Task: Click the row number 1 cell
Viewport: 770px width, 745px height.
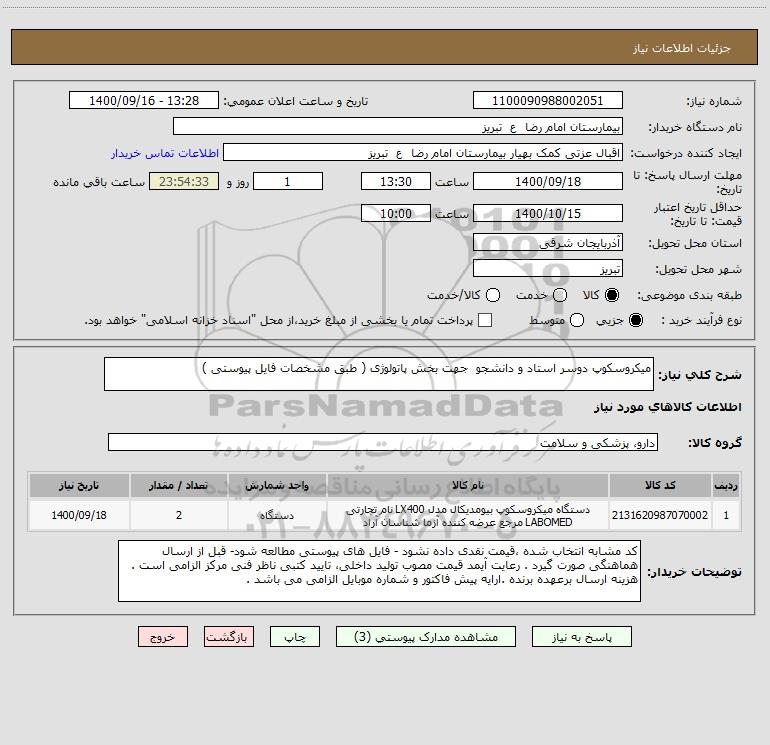Action: click(x=726, y=515)
